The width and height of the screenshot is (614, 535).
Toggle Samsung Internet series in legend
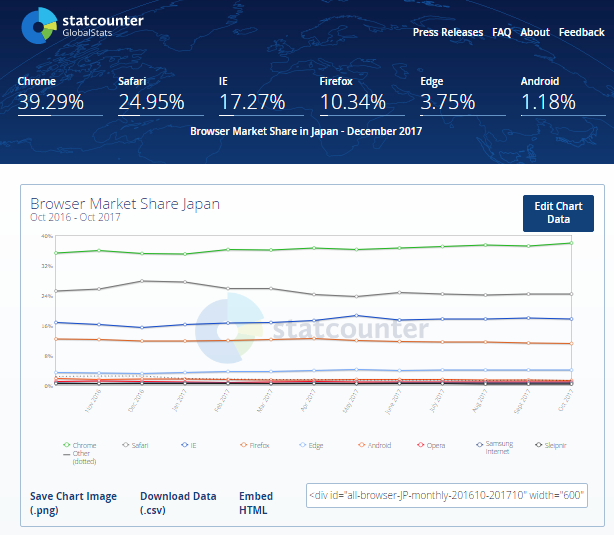[x=495, y=447]
